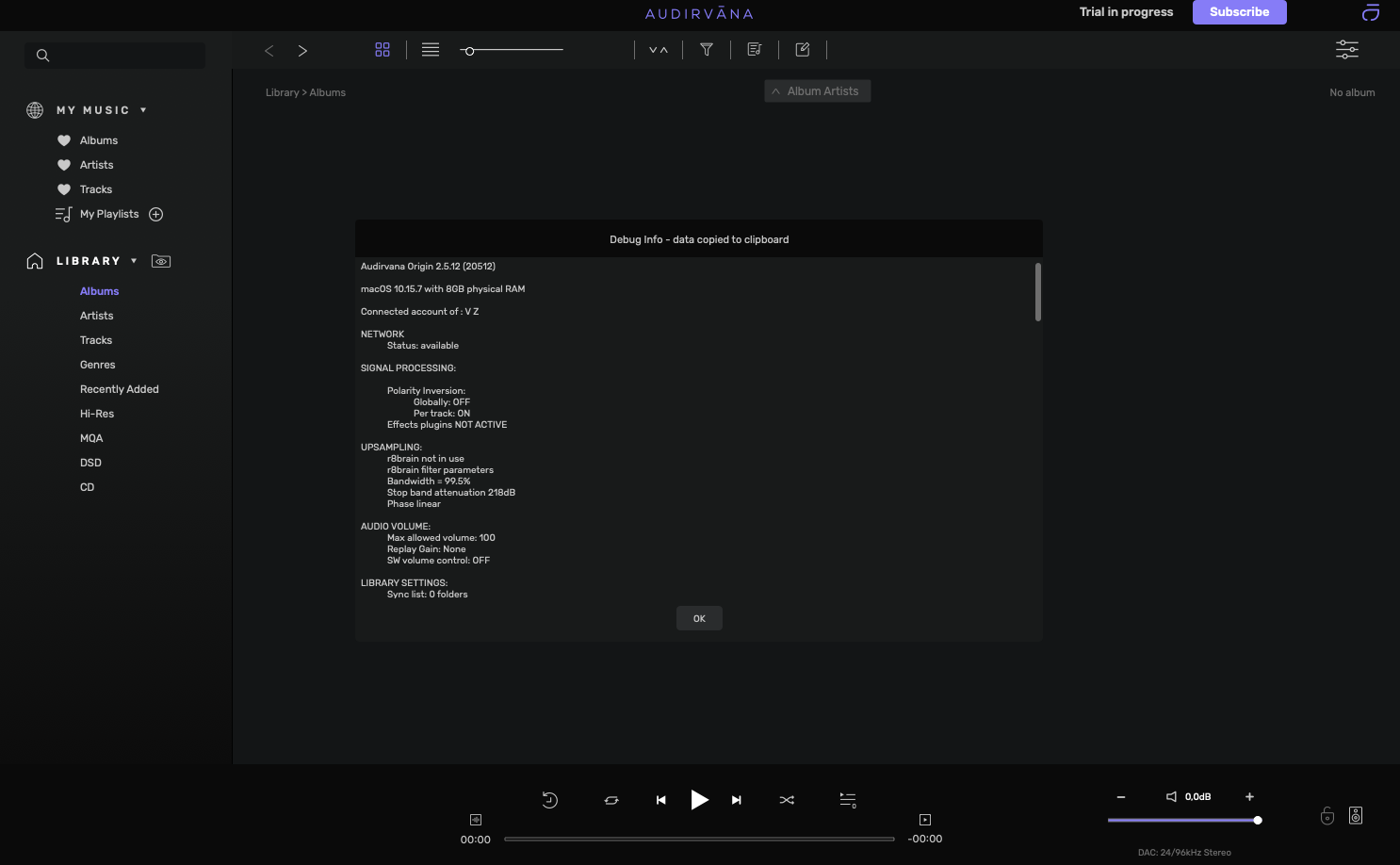Image resolution: width=1400 pixels, height=865 pixels.
Task: Click the grid view icon
Action: [383, 50]
